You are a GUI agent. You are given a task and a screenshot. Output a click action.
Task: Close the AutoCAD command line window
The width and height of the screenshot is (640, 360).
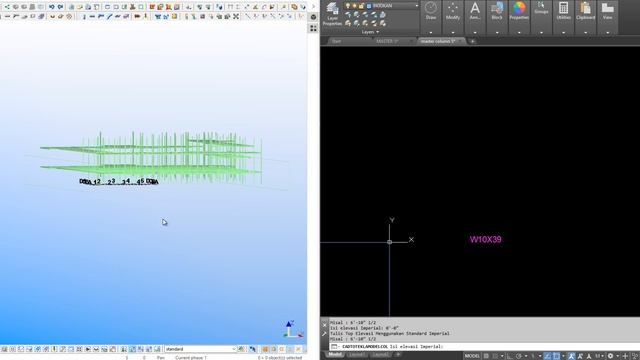[324, 325]
